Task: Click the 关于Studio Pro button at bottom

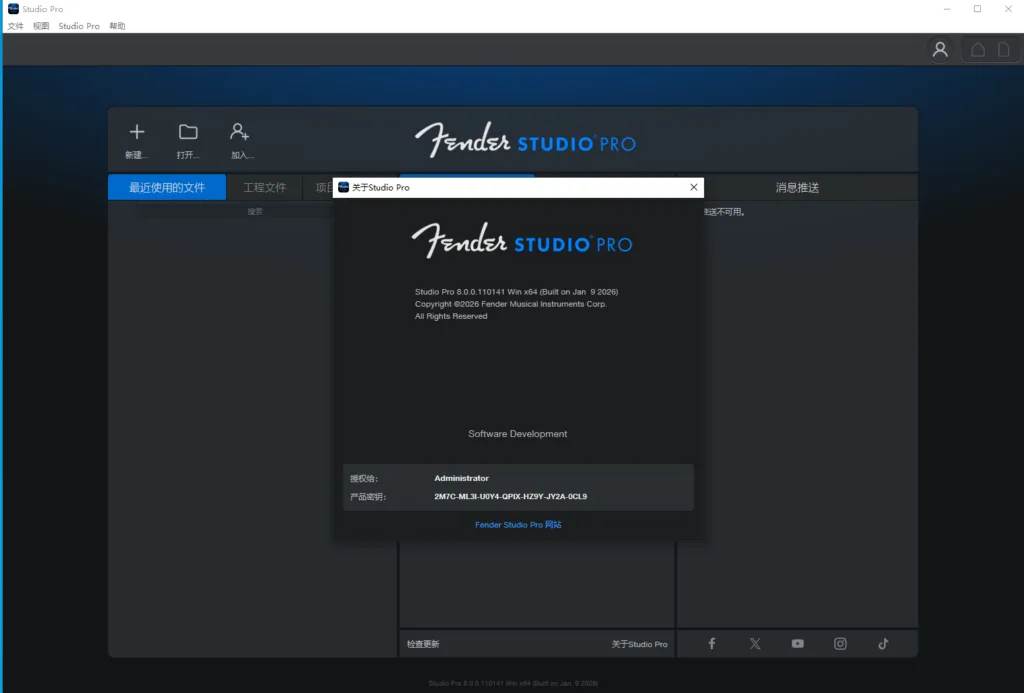Action: pyautogui.click(x=639, y=644)
